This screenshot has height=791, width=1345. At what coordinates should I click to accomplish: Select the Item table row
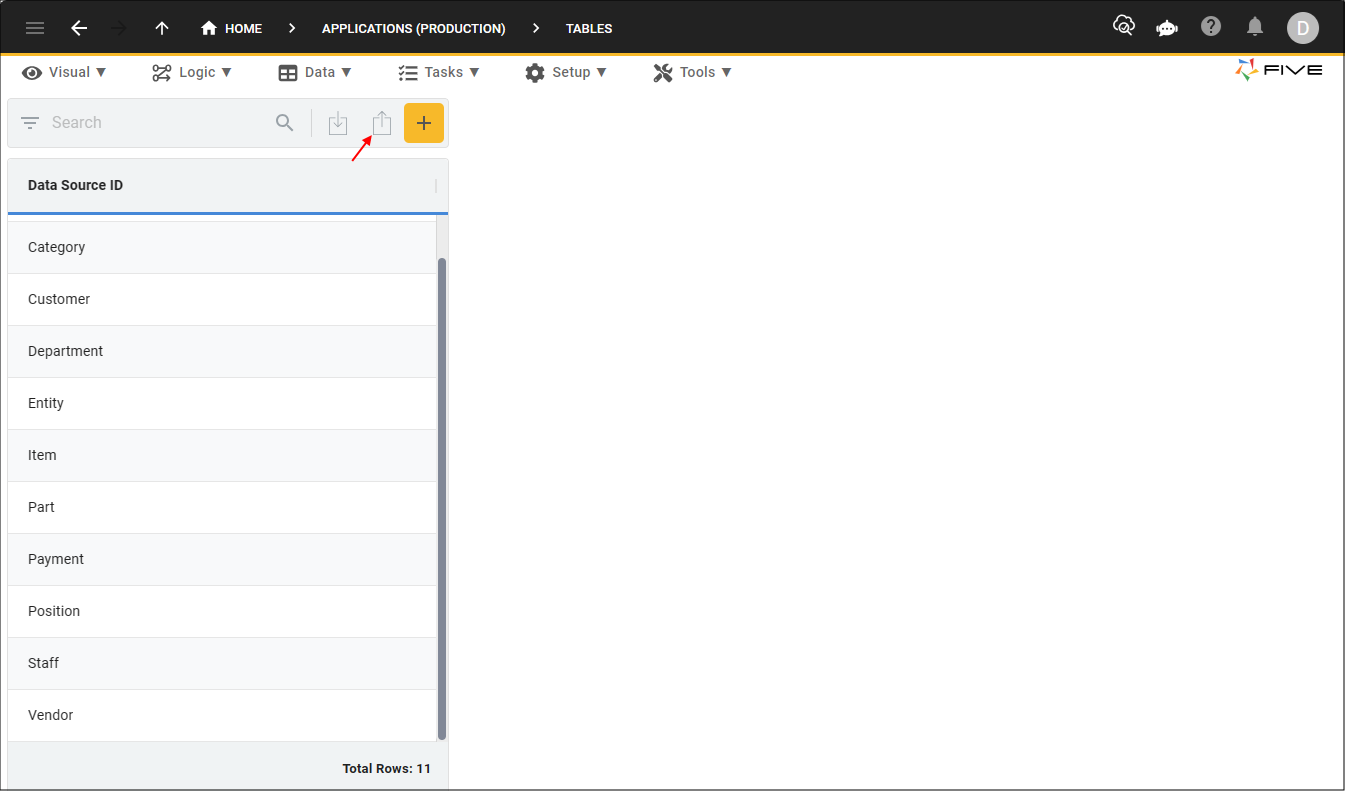[222, 455]
